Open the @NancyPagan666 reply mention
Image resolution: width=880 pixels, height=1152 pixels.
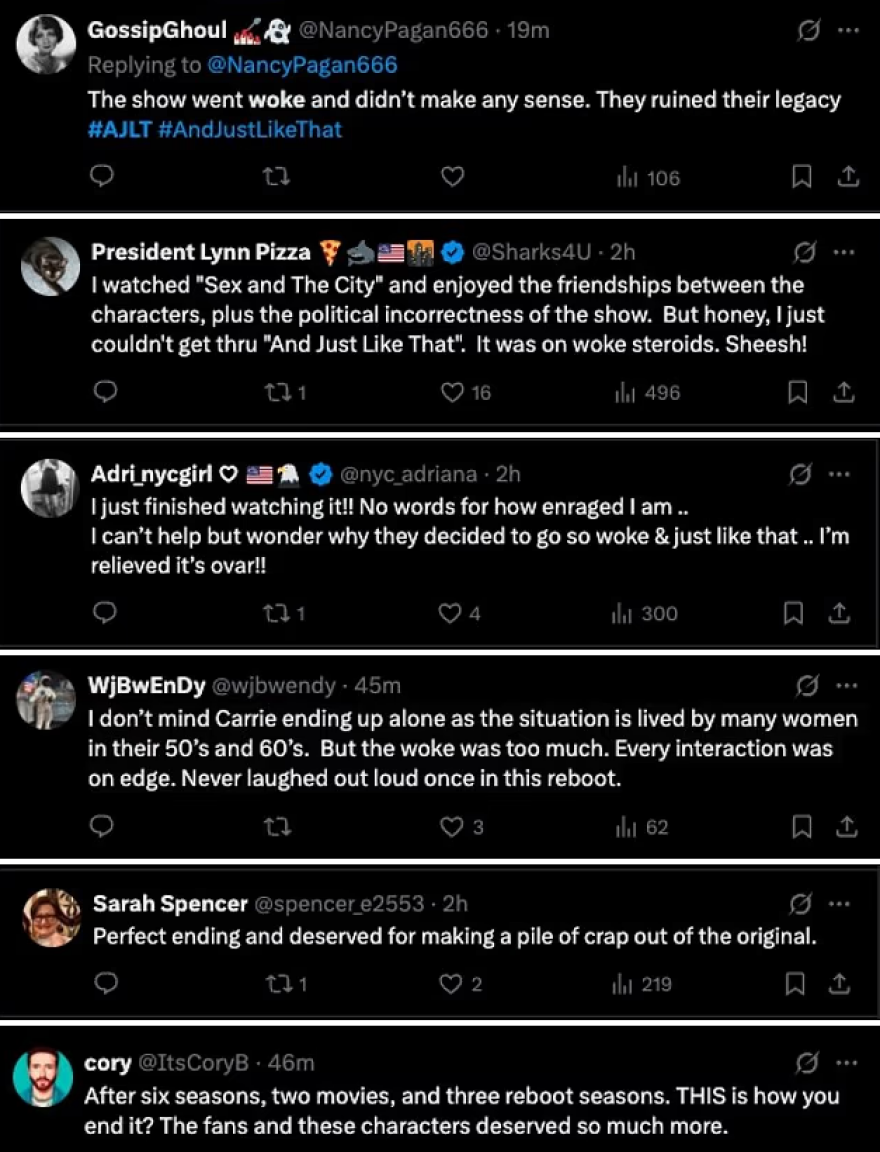[301, 65]
